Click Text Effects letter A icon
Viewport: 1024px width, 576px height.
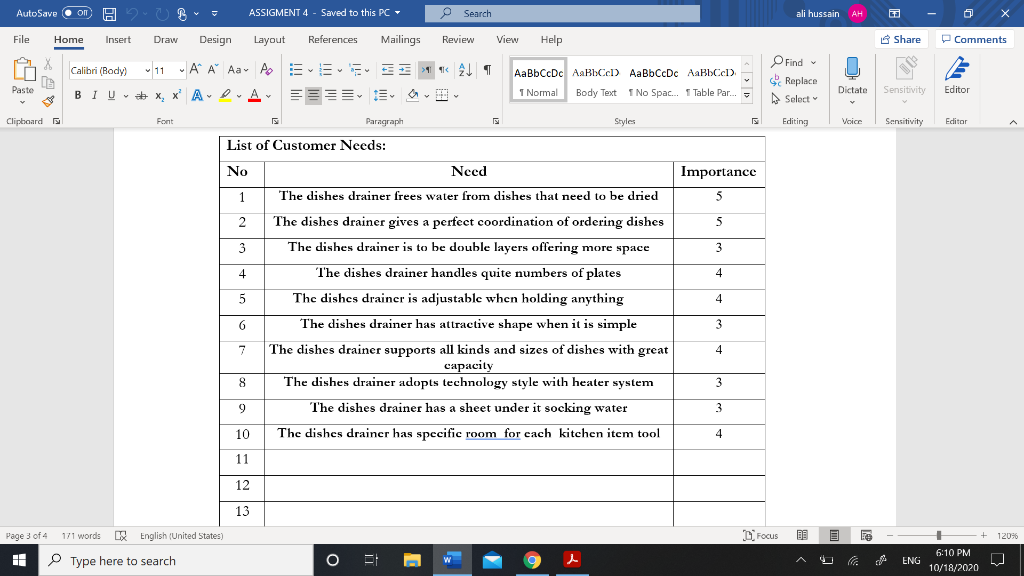tap(197, 96)
